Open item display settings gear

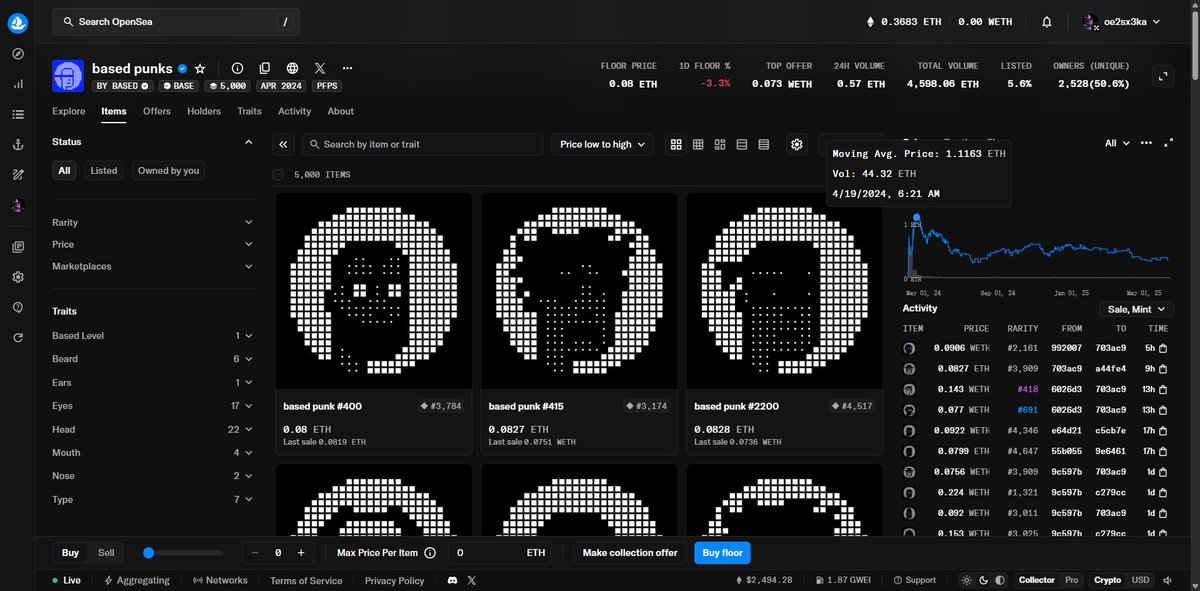(x=797, y=145)
